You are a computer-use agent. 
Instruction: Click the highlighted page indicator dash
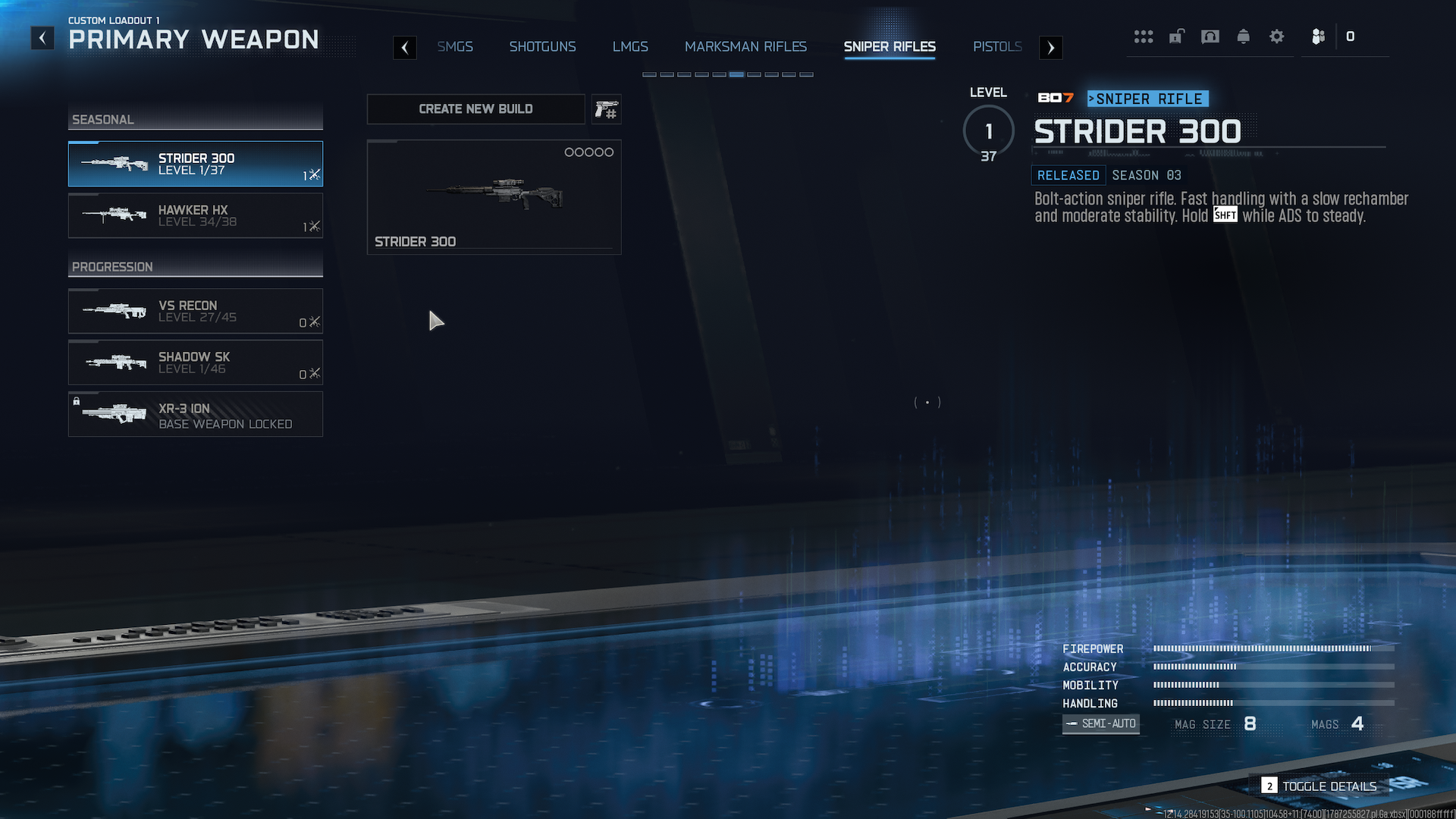tap(736, 74)
